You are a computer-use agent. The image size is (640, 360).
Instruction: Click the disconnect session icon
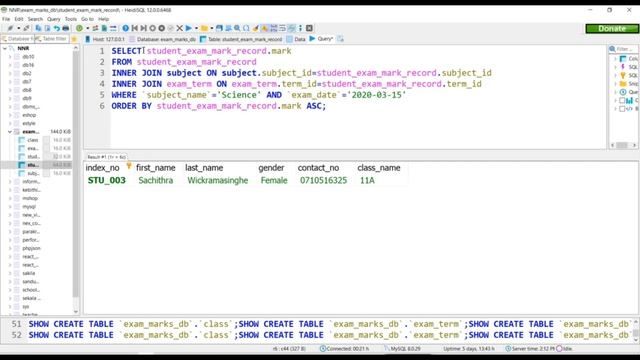pos(27,28)
